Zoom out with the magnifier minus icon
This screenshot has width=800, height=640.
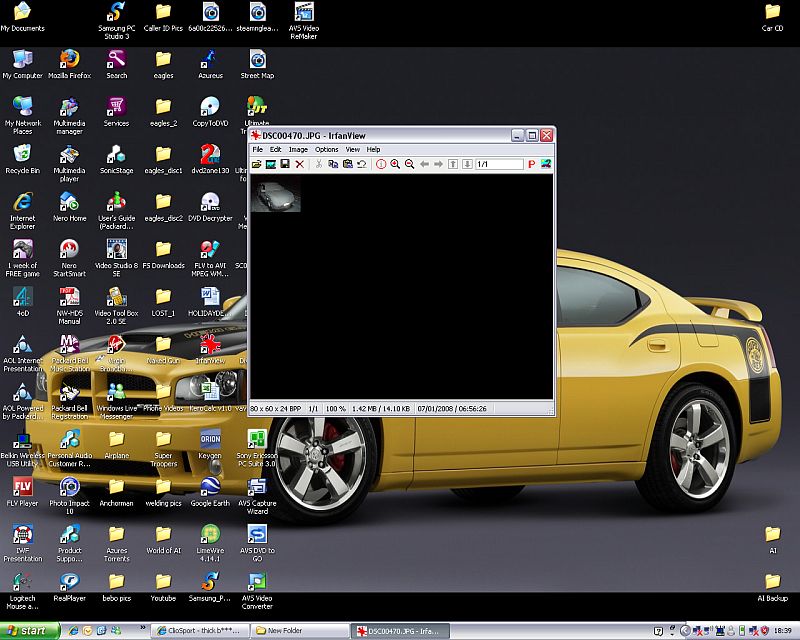point(409,164)
